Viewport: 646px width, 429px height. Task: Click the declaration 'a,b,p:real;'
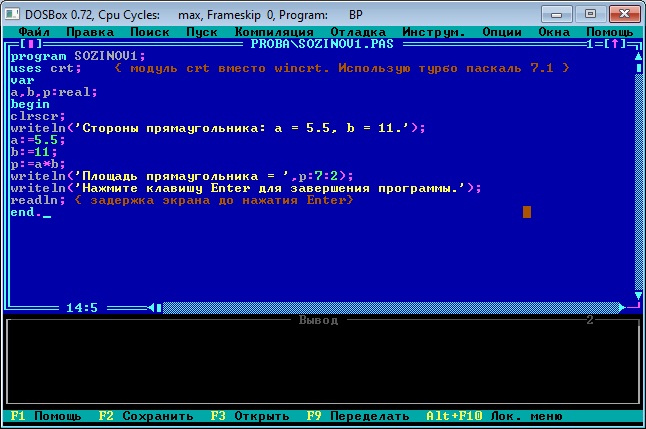tap(54, 92)
